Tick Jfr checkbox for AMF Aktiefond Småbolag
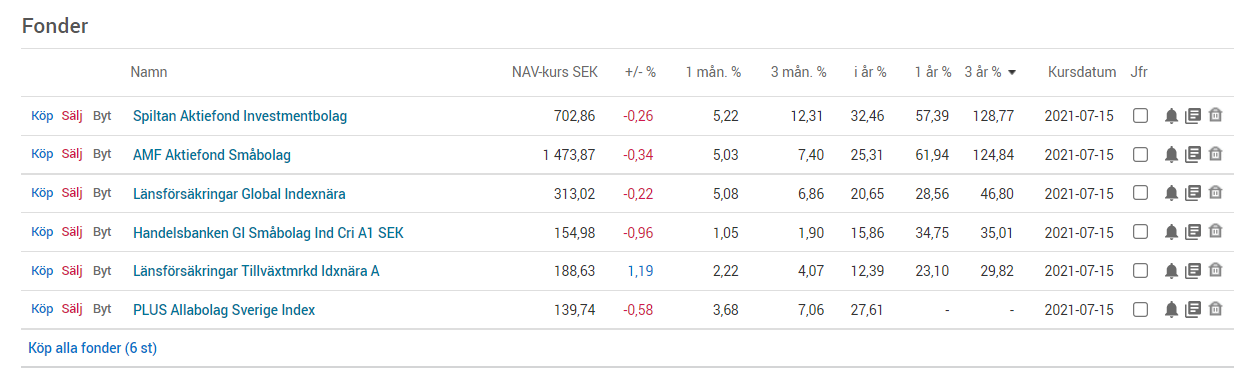This screenshot has width=1259, height=376. point(1140,155)
